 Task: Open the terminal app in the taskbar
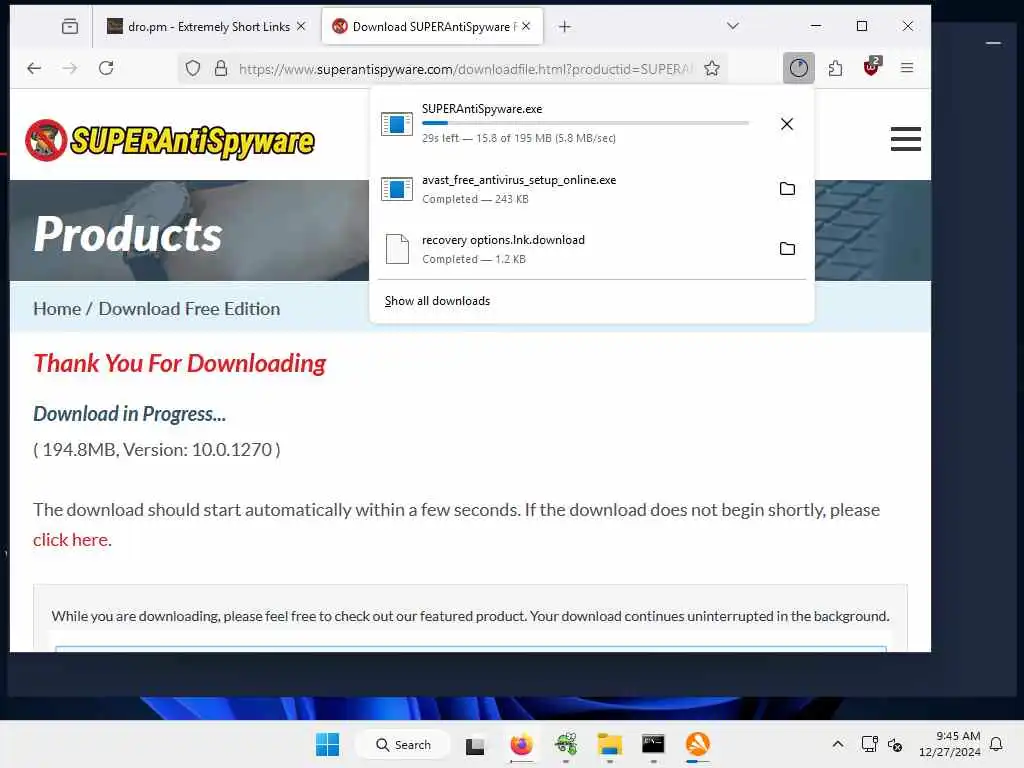[653, 745]
